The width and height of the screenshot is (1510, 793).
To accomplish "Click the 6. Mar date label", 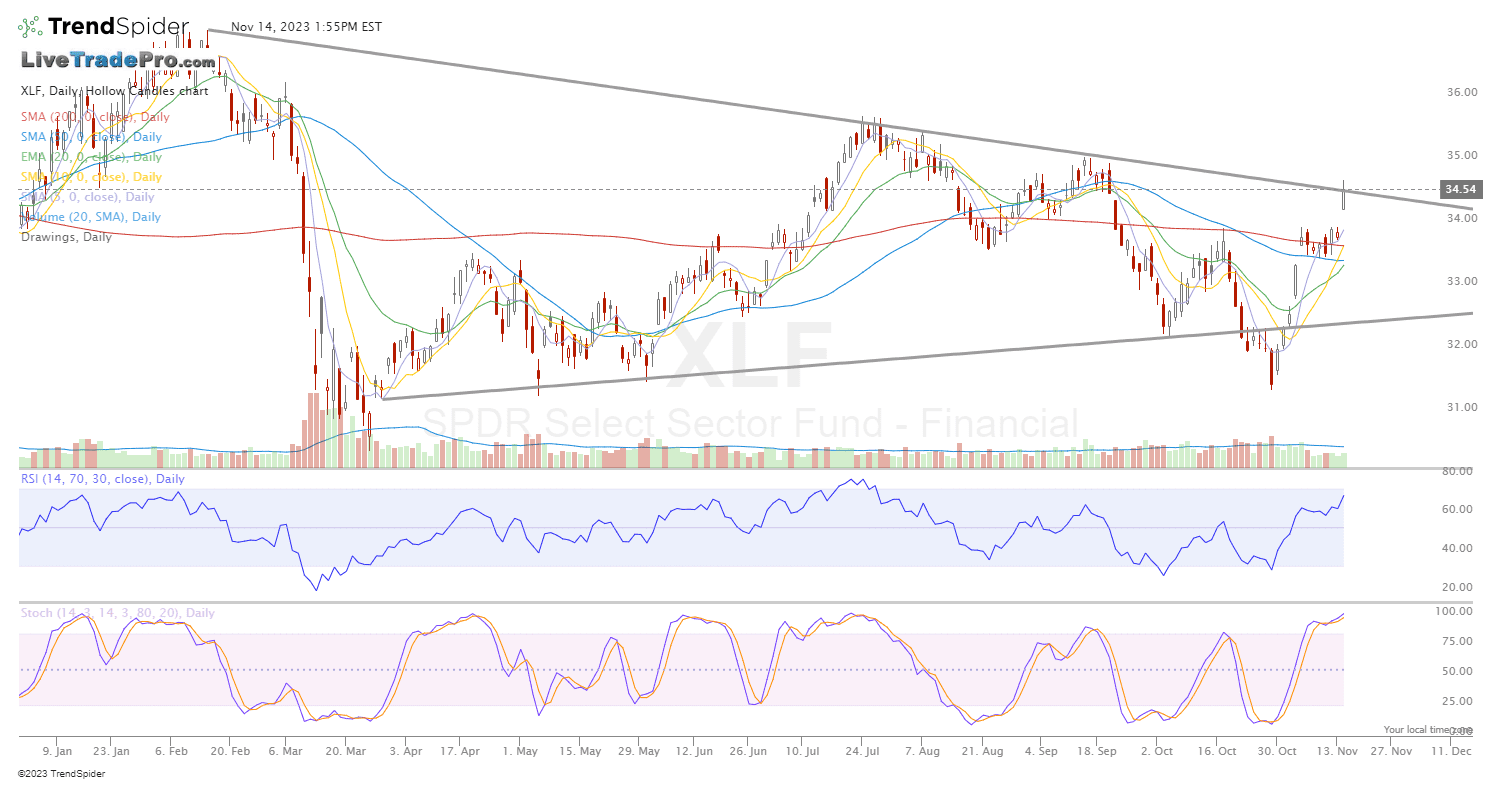I will pyautogui.click(x=288, y=750).
